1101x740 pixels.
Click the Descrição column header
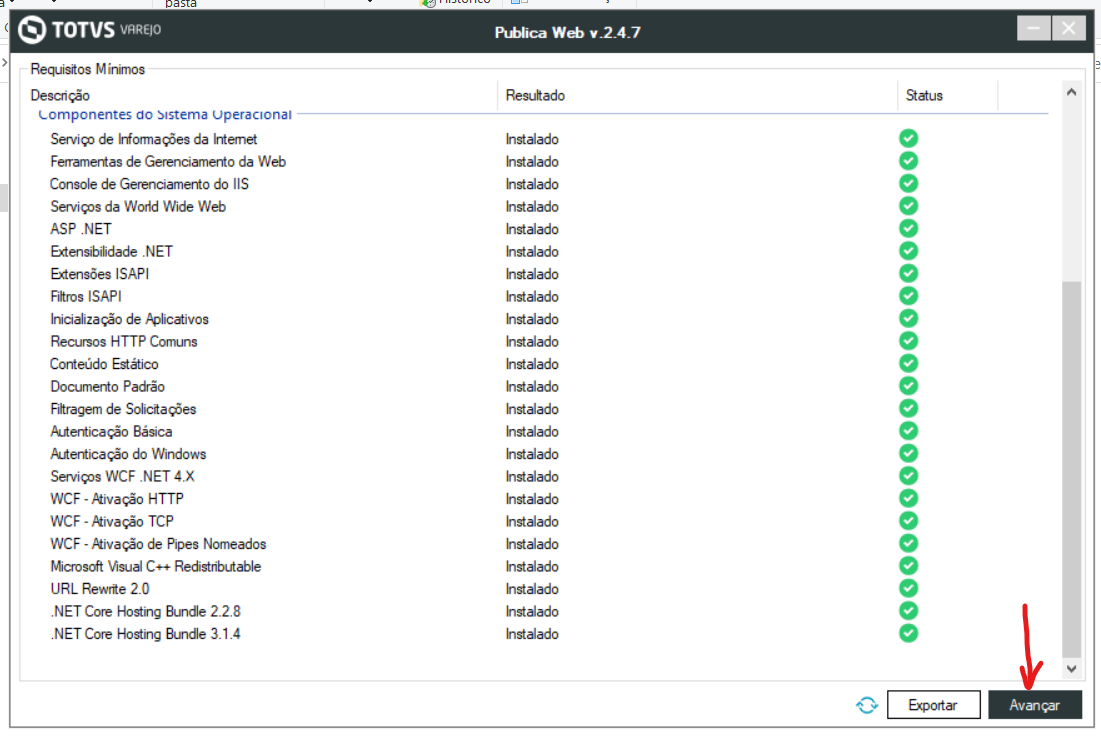click(x=60, y=95)
